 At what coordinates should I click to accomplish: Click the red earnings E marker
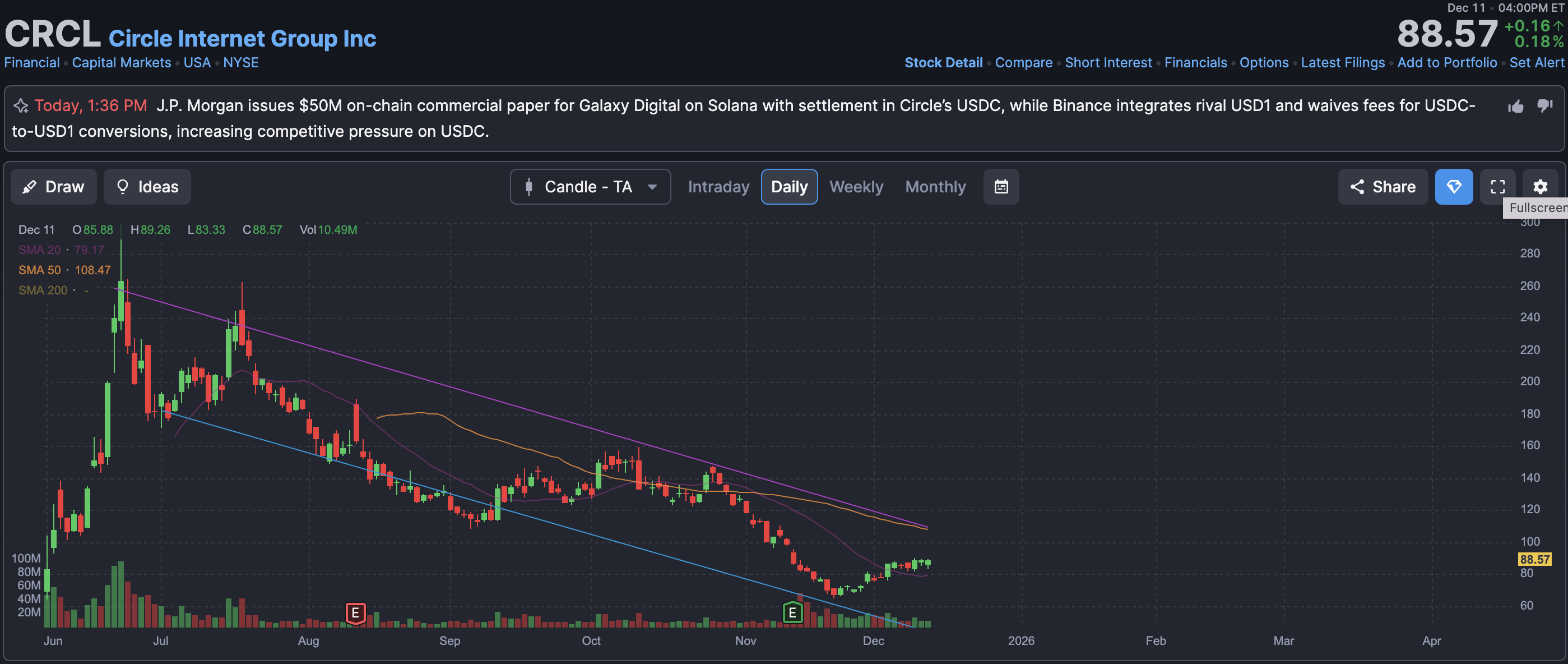pos(355,613)
